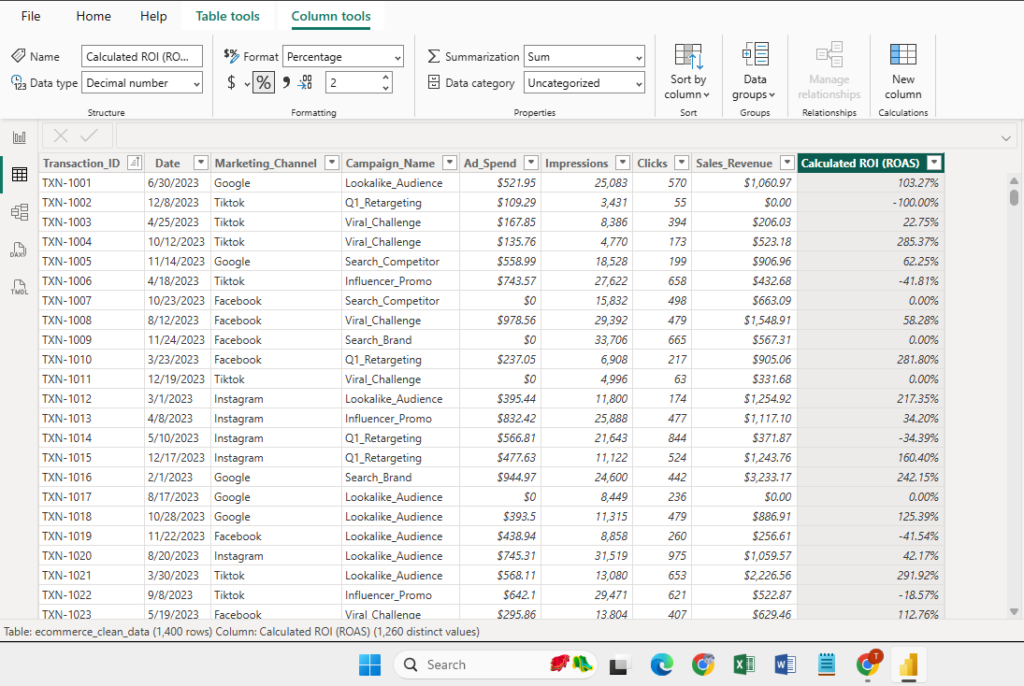Decrease decimal places stepper down

coord(386,88)
